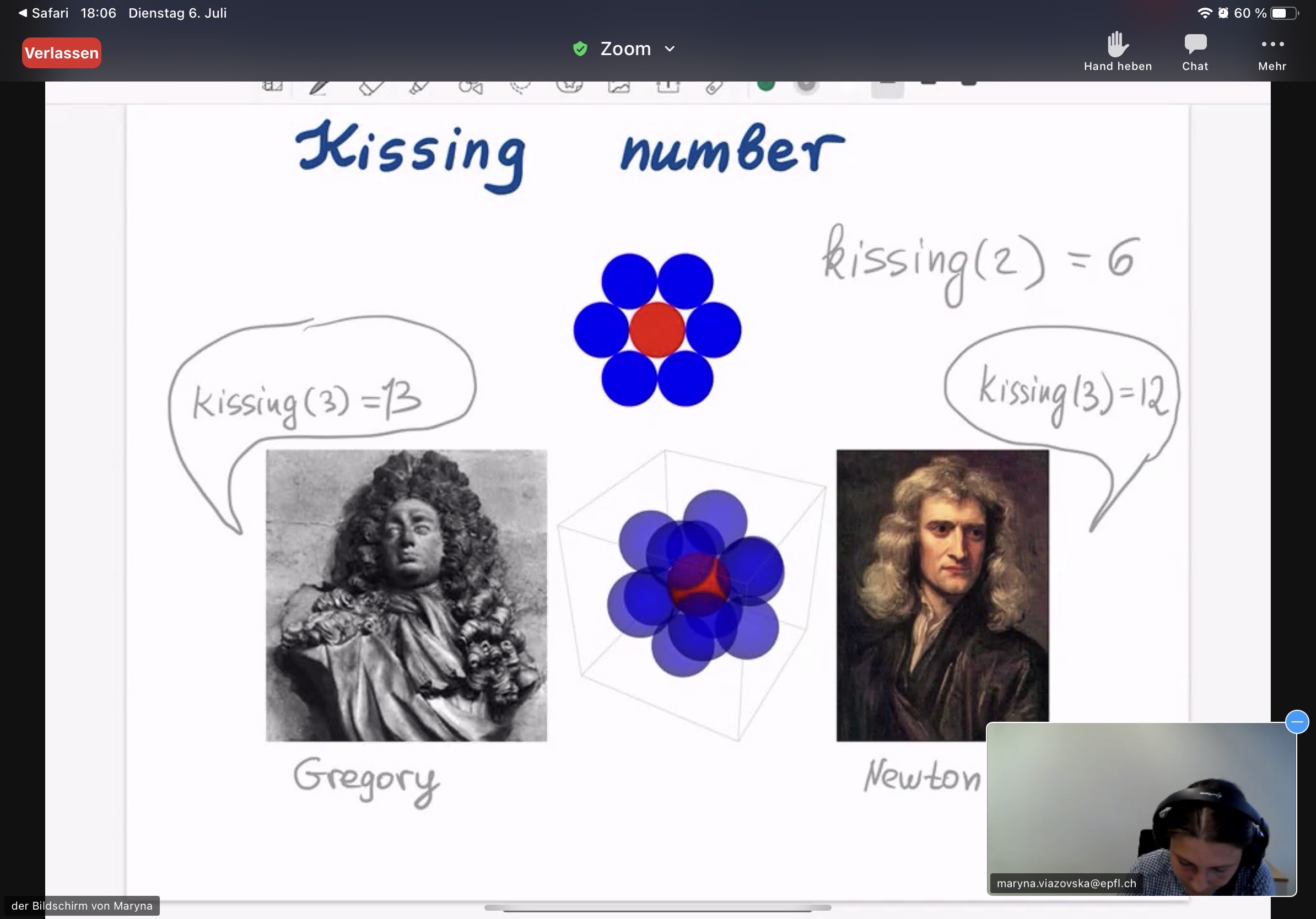The height and width of the screenshot is (919, 1316).
Task: Open the Chat panel
Action: (x=1195, y=52)
